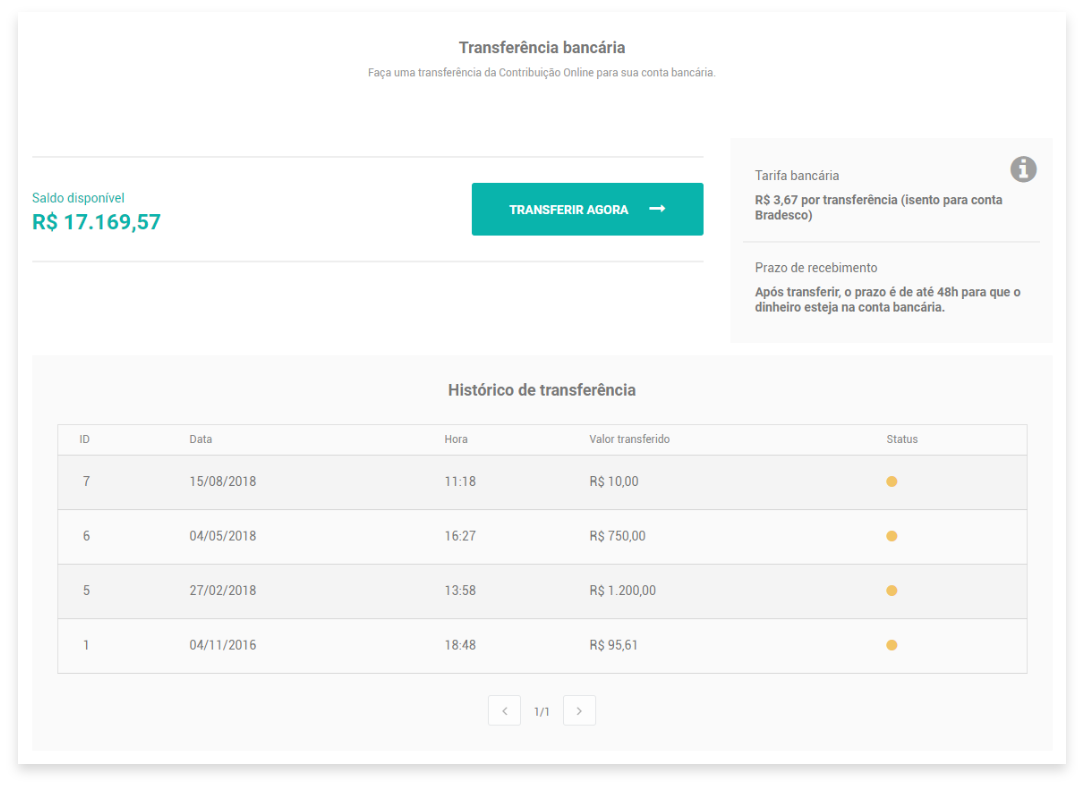Screen dimensions: 1084x788
Task: Click the Tarifa bancária label
Action: 797,176
